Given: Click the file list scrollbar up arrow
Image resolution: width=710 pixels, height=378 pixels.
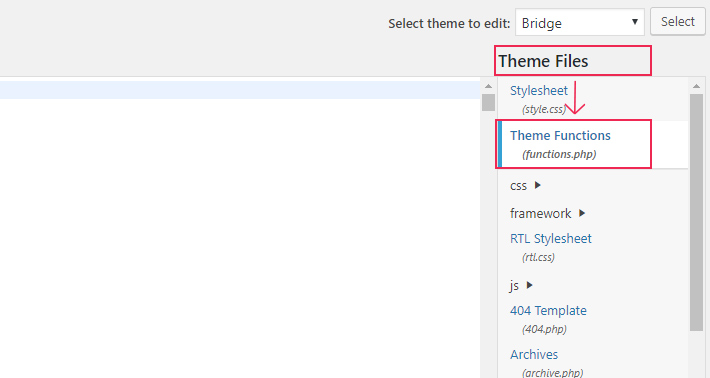Looking at the screenshot, I should 696,86.
